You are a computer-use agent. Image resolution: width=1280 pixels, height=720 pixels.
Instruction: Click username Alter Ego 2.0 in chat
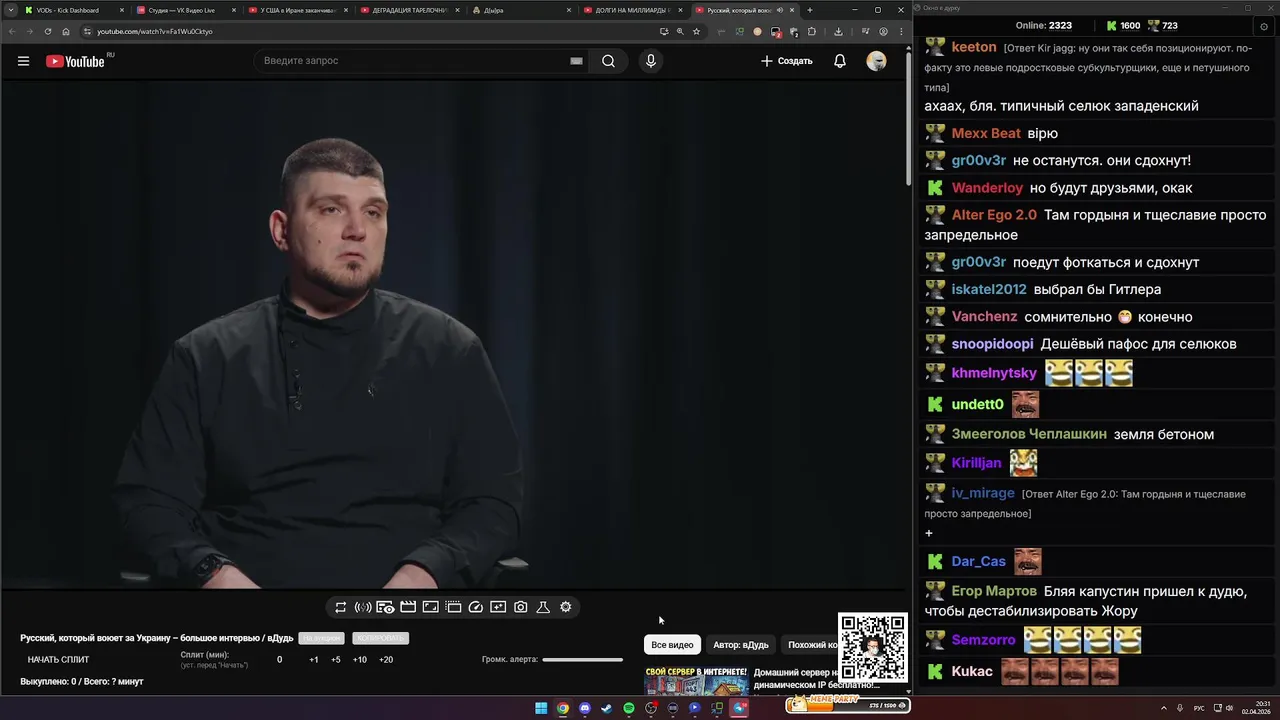[x=994, y=215]
